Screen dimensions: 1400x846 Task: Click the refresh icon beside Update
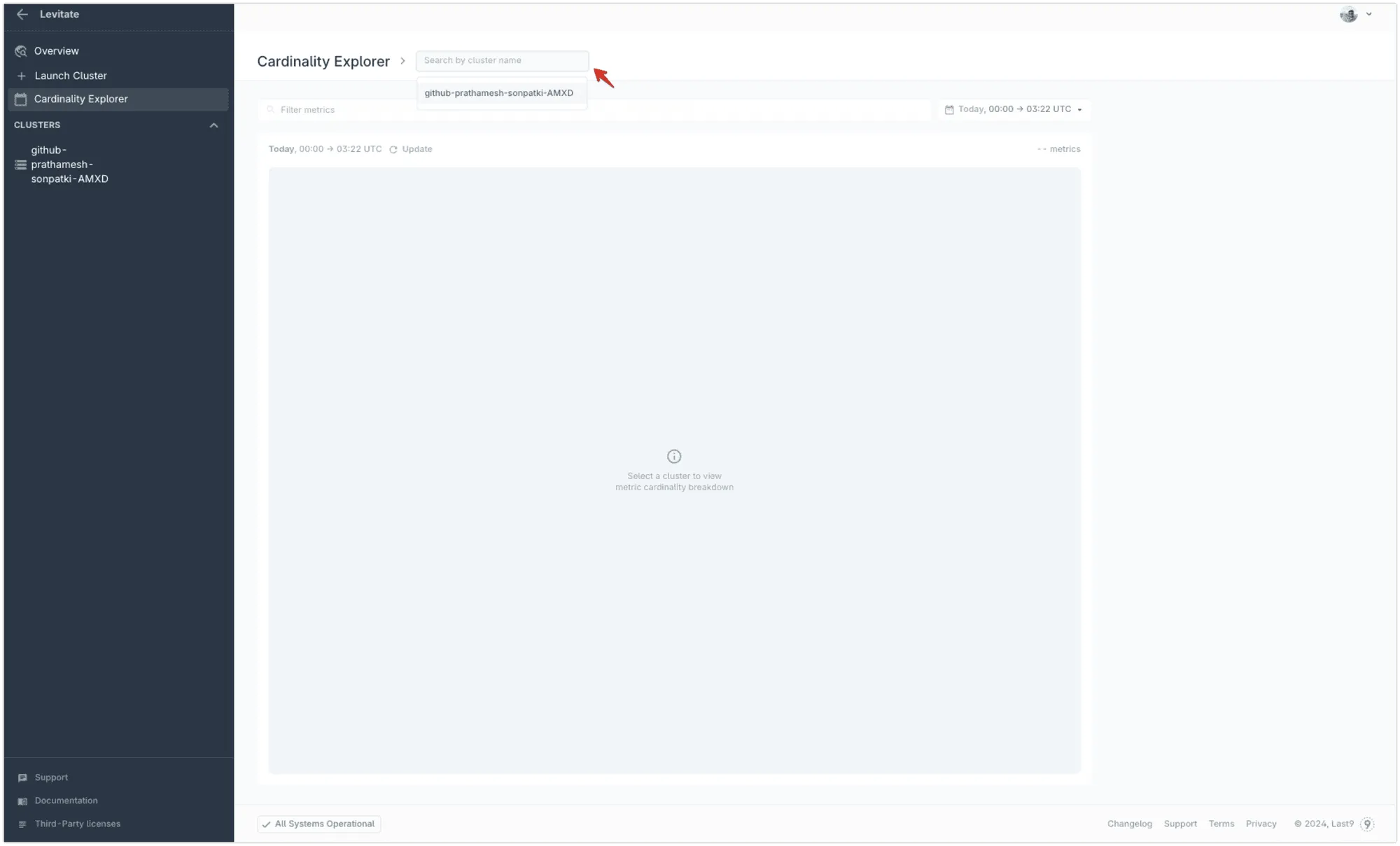(x=393, y=150)
